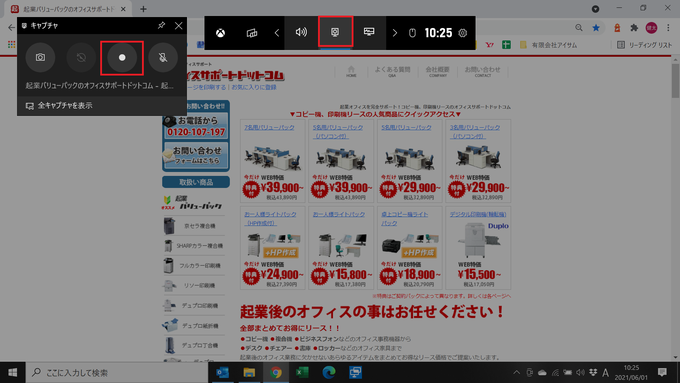
Task: Open デュプロ紙折機 sidebar item
Action: (193, 325)
